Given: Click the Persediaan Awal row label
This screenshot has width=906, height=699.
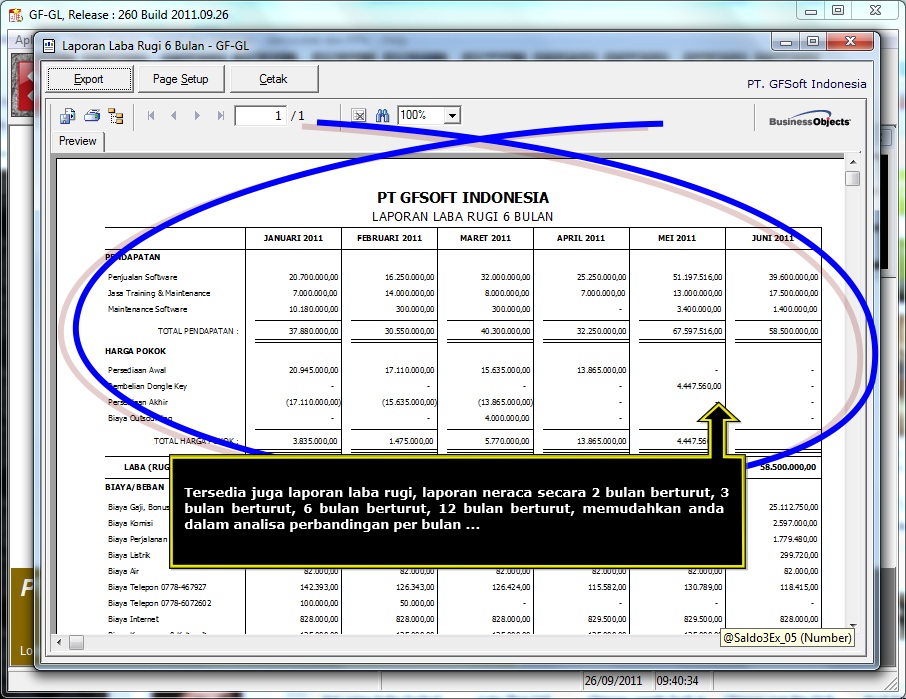Looking at the screenshot, I should tap(136, 370).
